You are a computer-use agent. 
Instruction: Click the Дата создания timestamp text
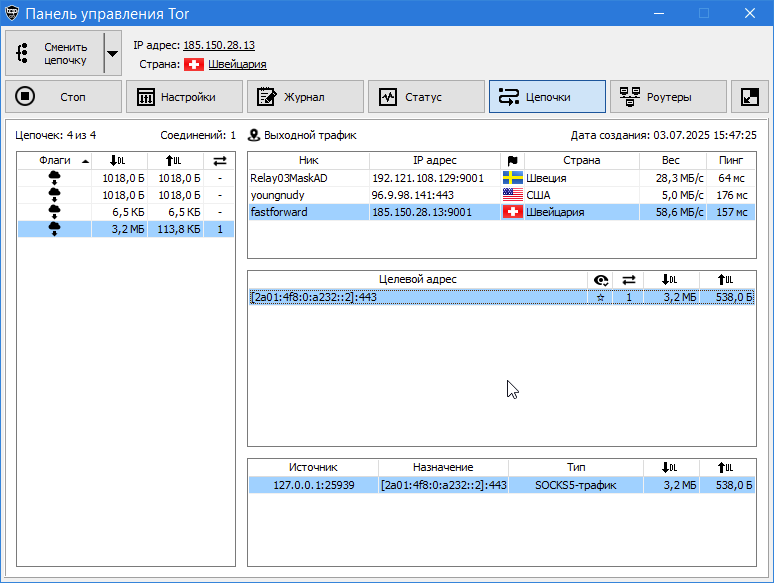tap(663, 135)
